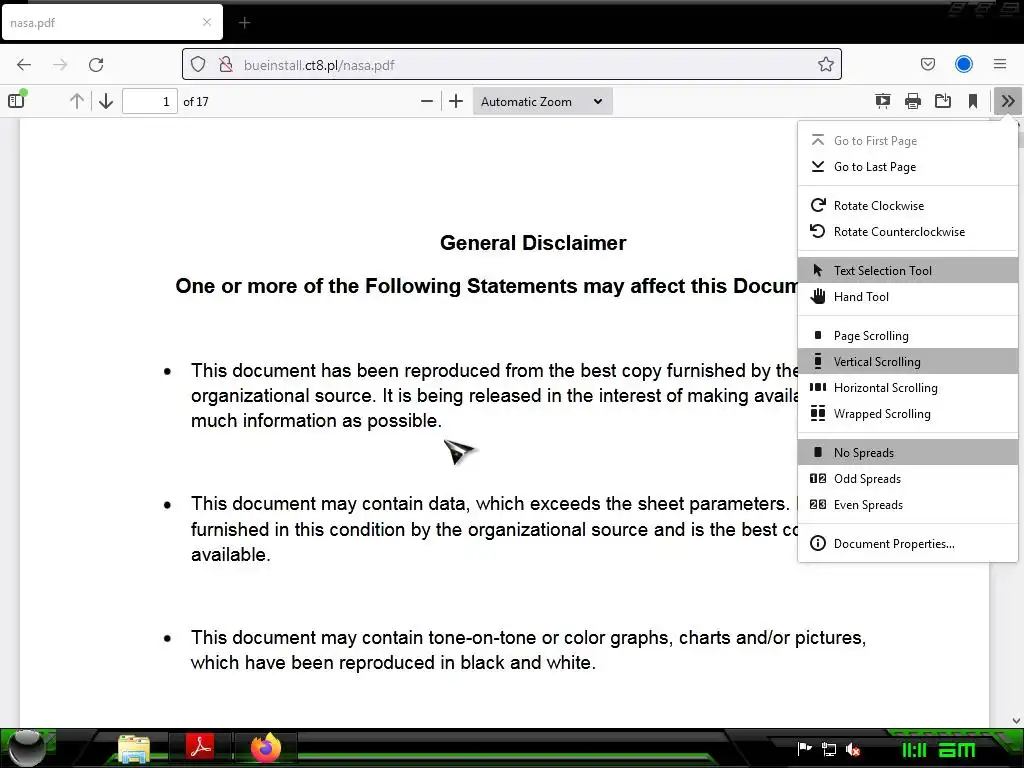
Task: Click the insecure connection lock icon
Action: click(x=225, y=64)
